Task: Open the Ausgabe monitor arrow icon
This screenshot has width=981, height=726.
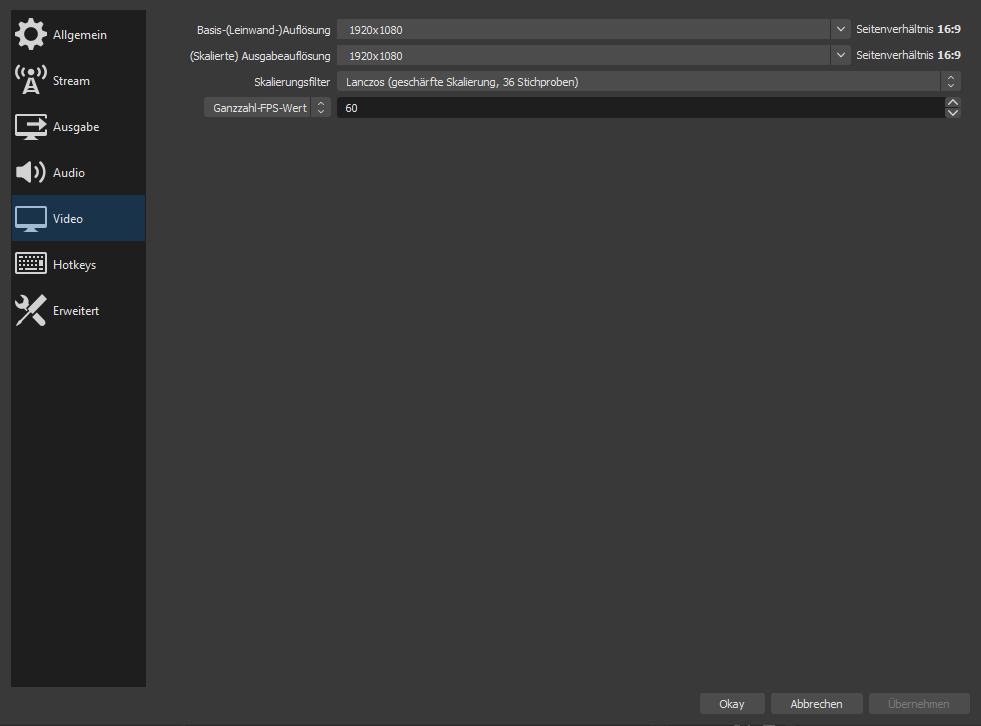Action: coord(30,127)
